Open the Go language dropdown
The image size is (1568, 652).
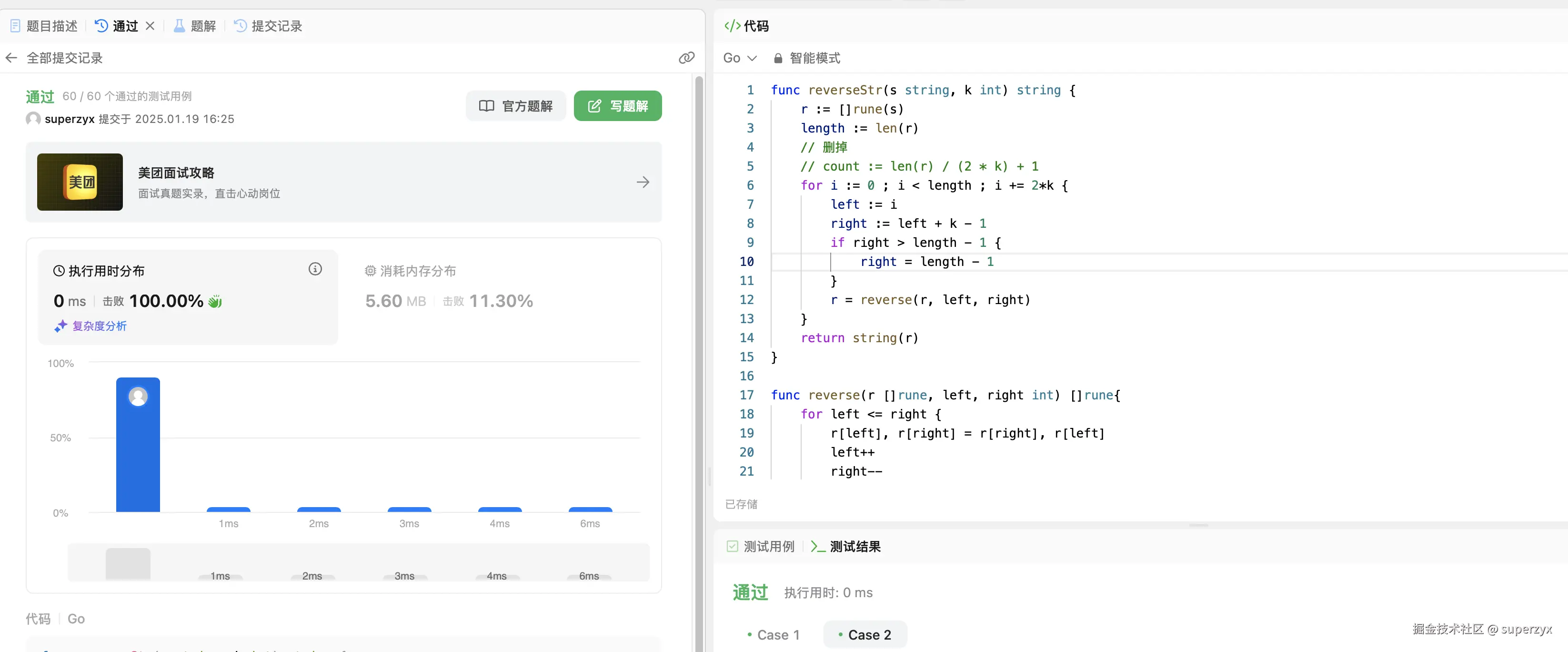(740, 58)
